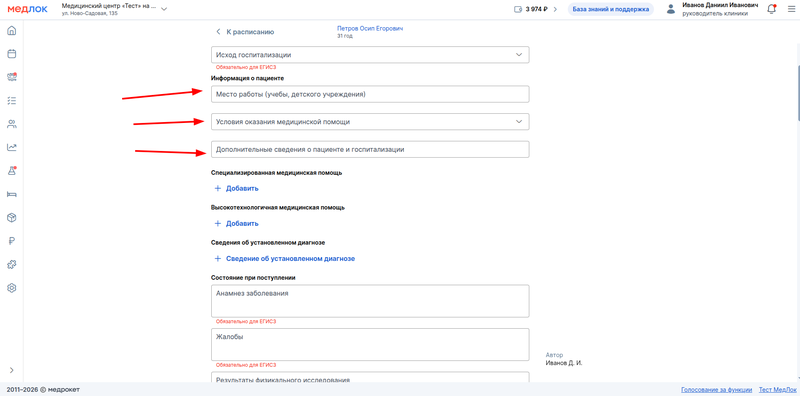Open patient link Петров Осип Егорович
This screenshot has height=396, width=800.
click(x=370, y=29)
